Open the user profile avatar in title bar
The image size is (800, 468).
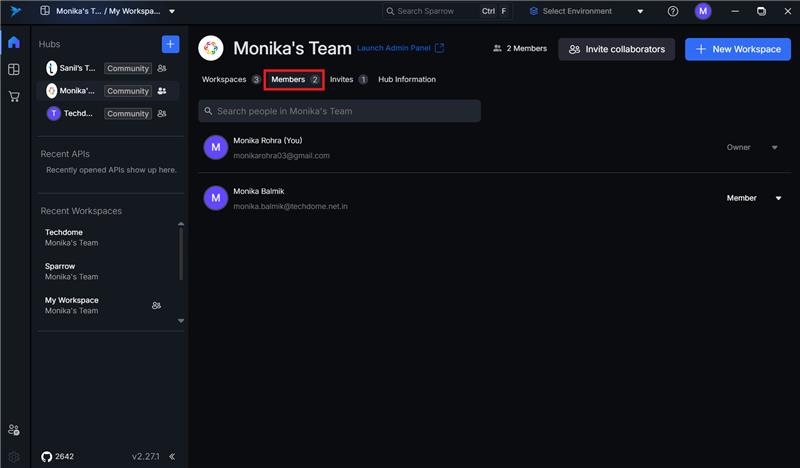[703, 11]
